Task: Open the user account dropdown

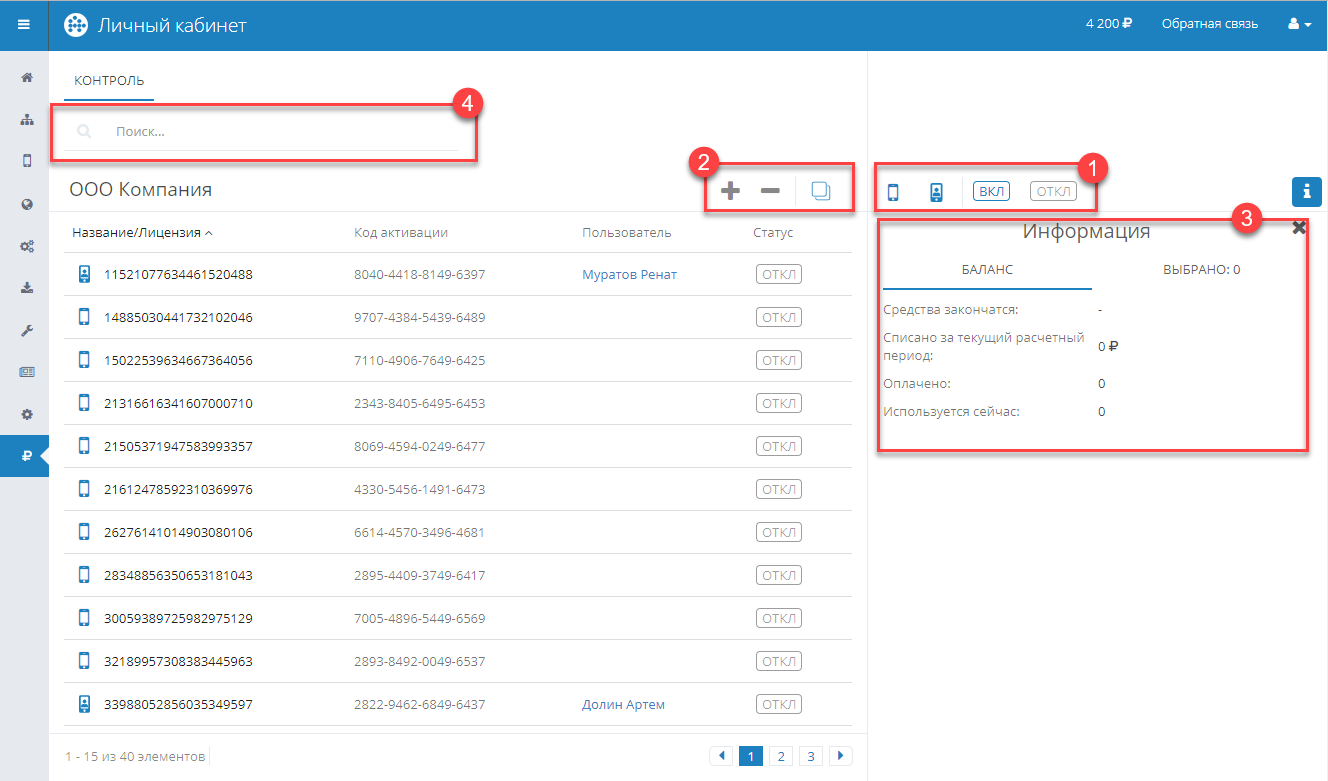Action: click(1299, 25)
